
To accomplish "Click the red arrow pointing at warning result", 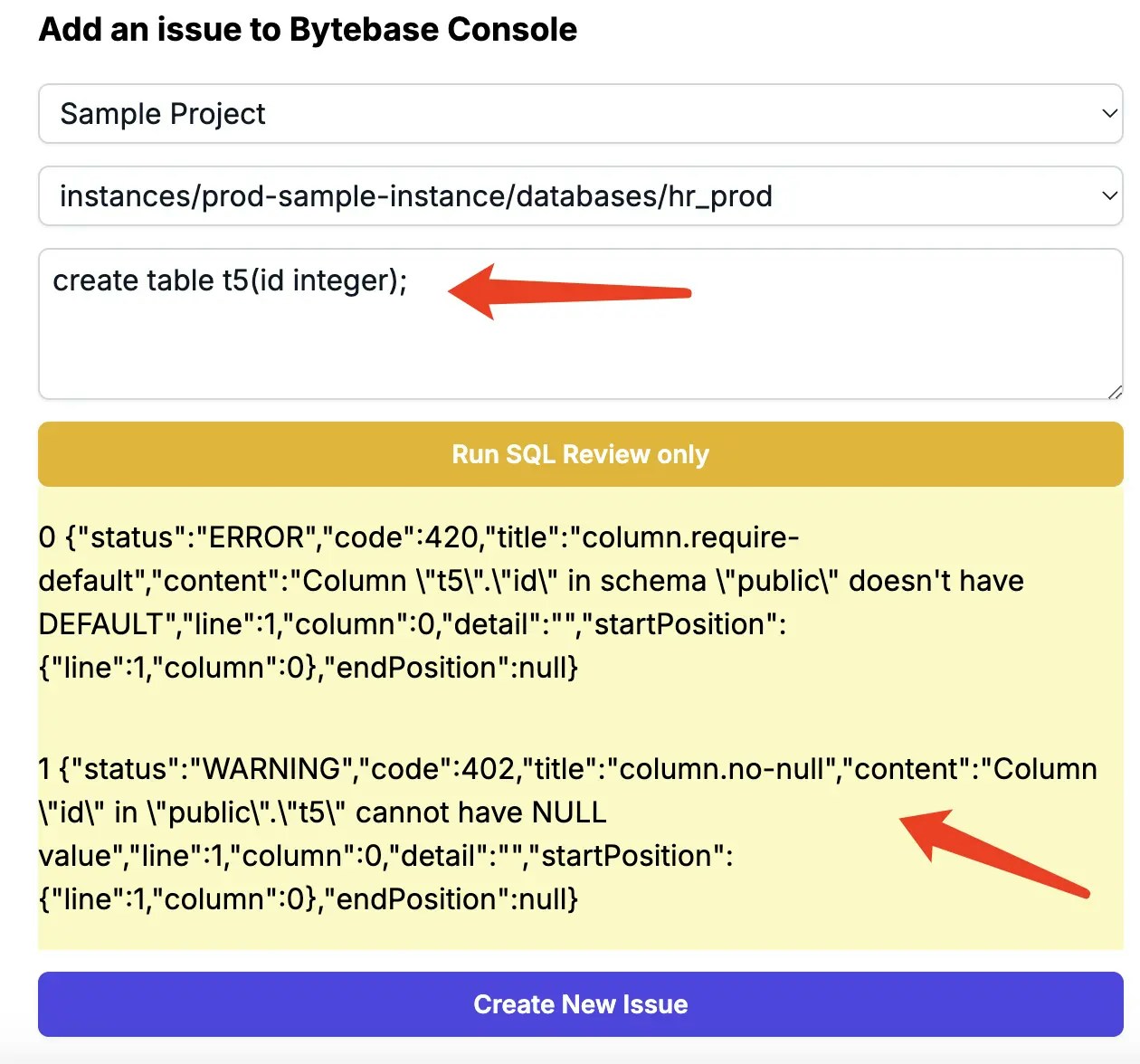I will pos(993,852).
